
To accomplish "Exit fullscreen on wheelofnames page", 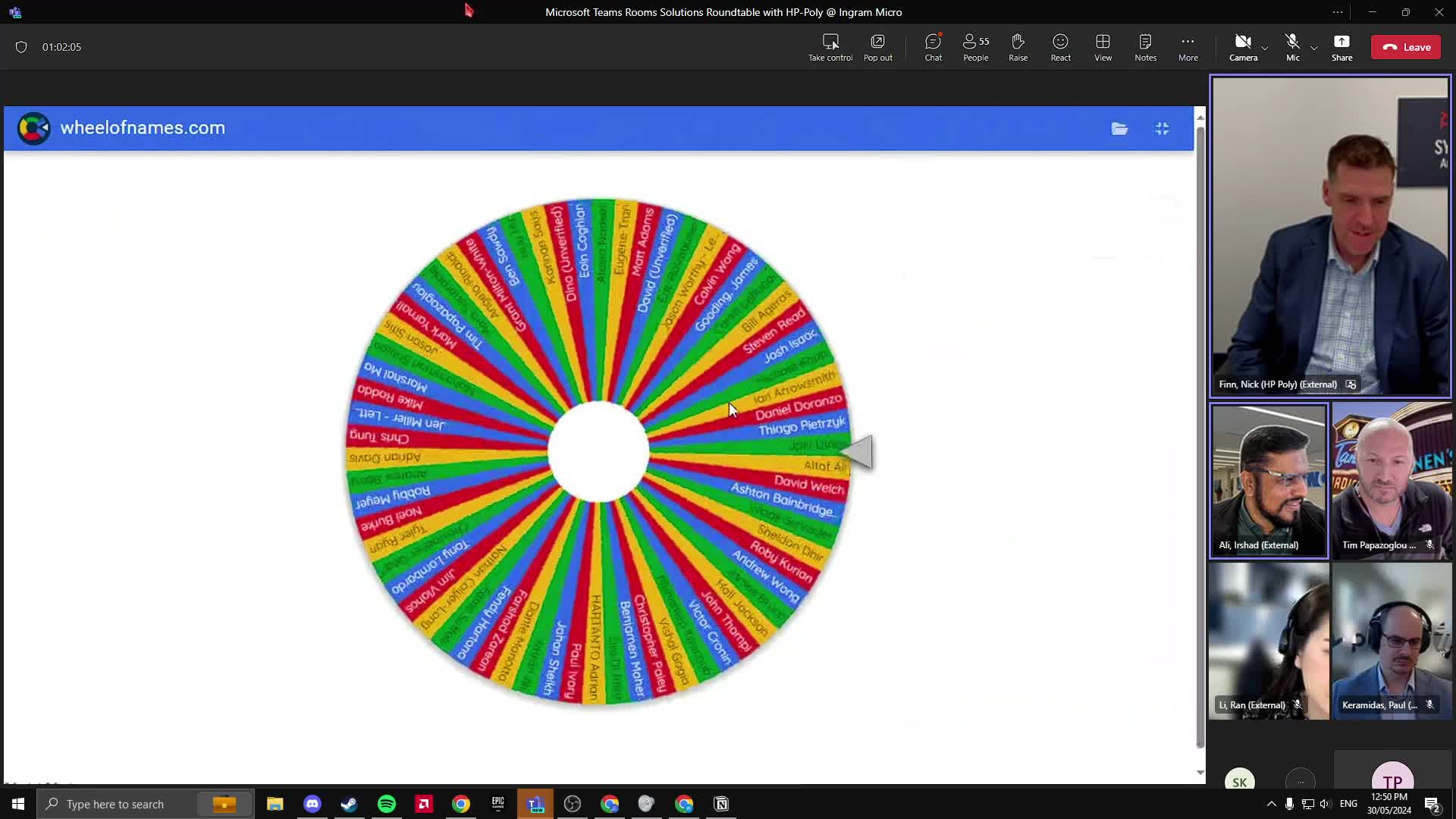I will click(1162, 129).
